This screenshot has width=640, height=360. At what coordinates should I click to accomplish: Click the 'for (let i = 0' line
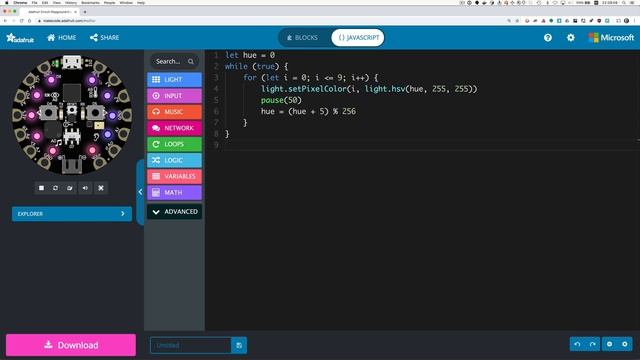311,78
